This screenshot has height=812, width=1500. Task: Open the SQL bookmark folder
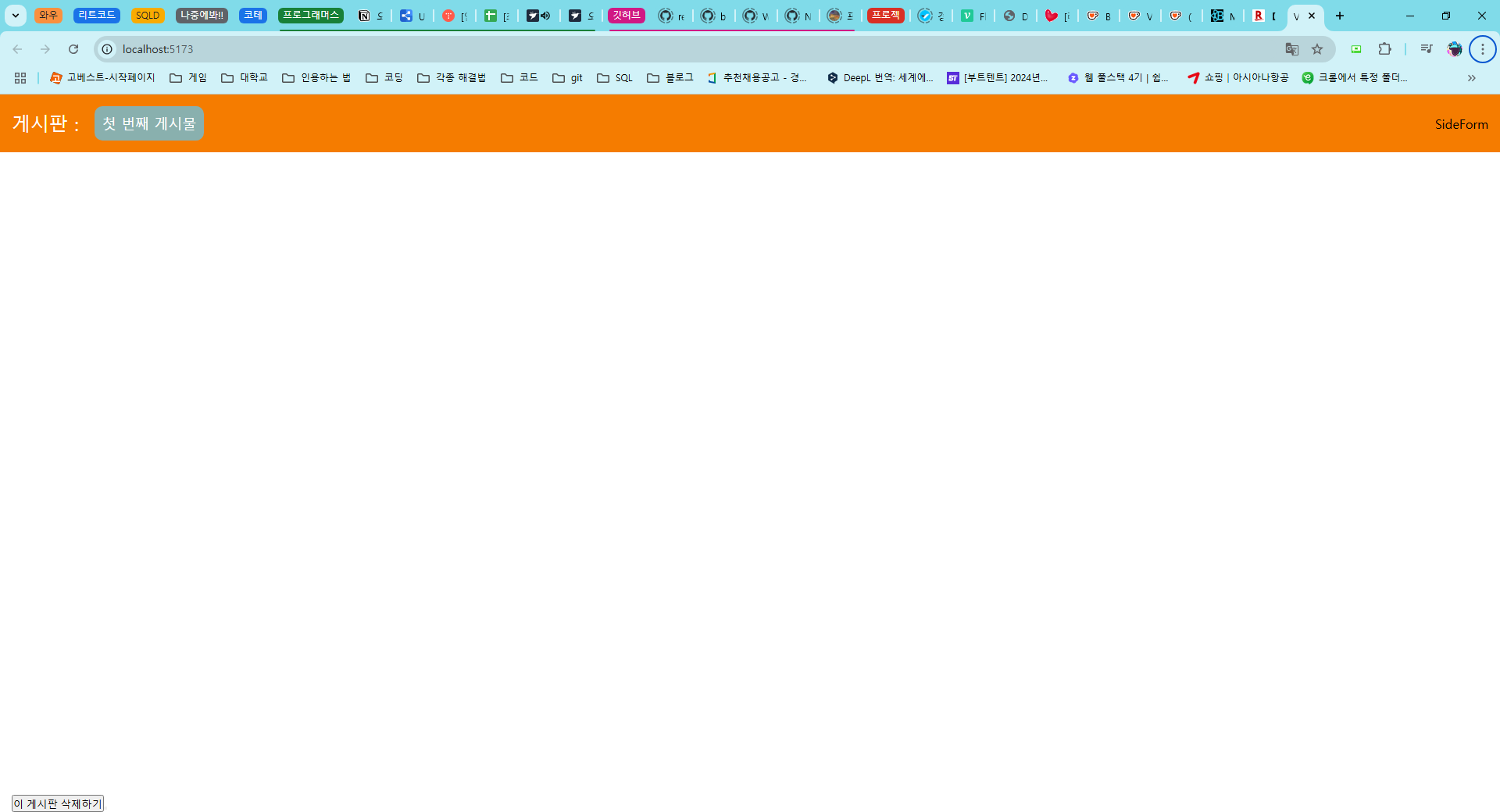[x=615, y=78]
